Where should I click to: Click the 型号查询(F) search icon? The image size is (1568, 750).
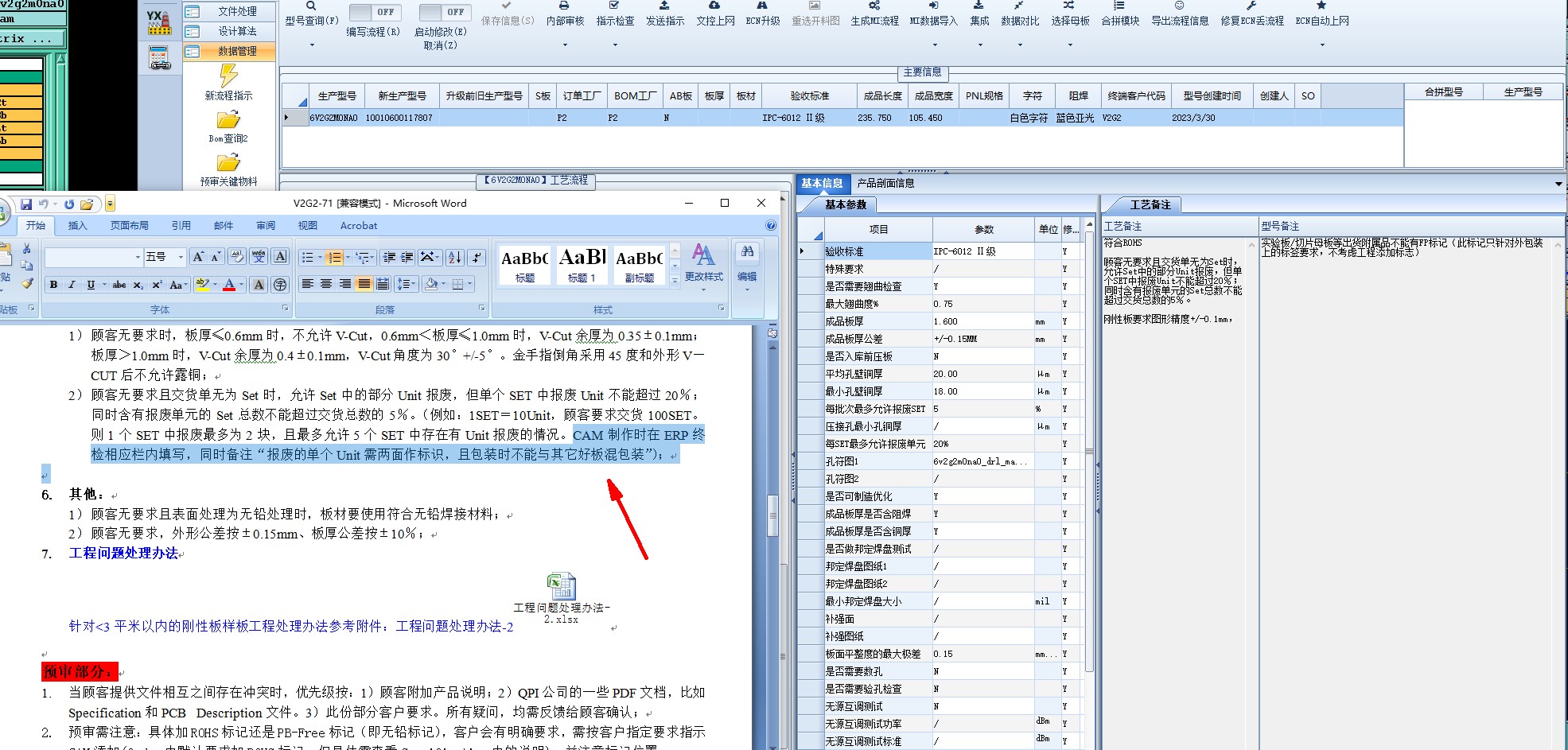[x=311, y=6]
